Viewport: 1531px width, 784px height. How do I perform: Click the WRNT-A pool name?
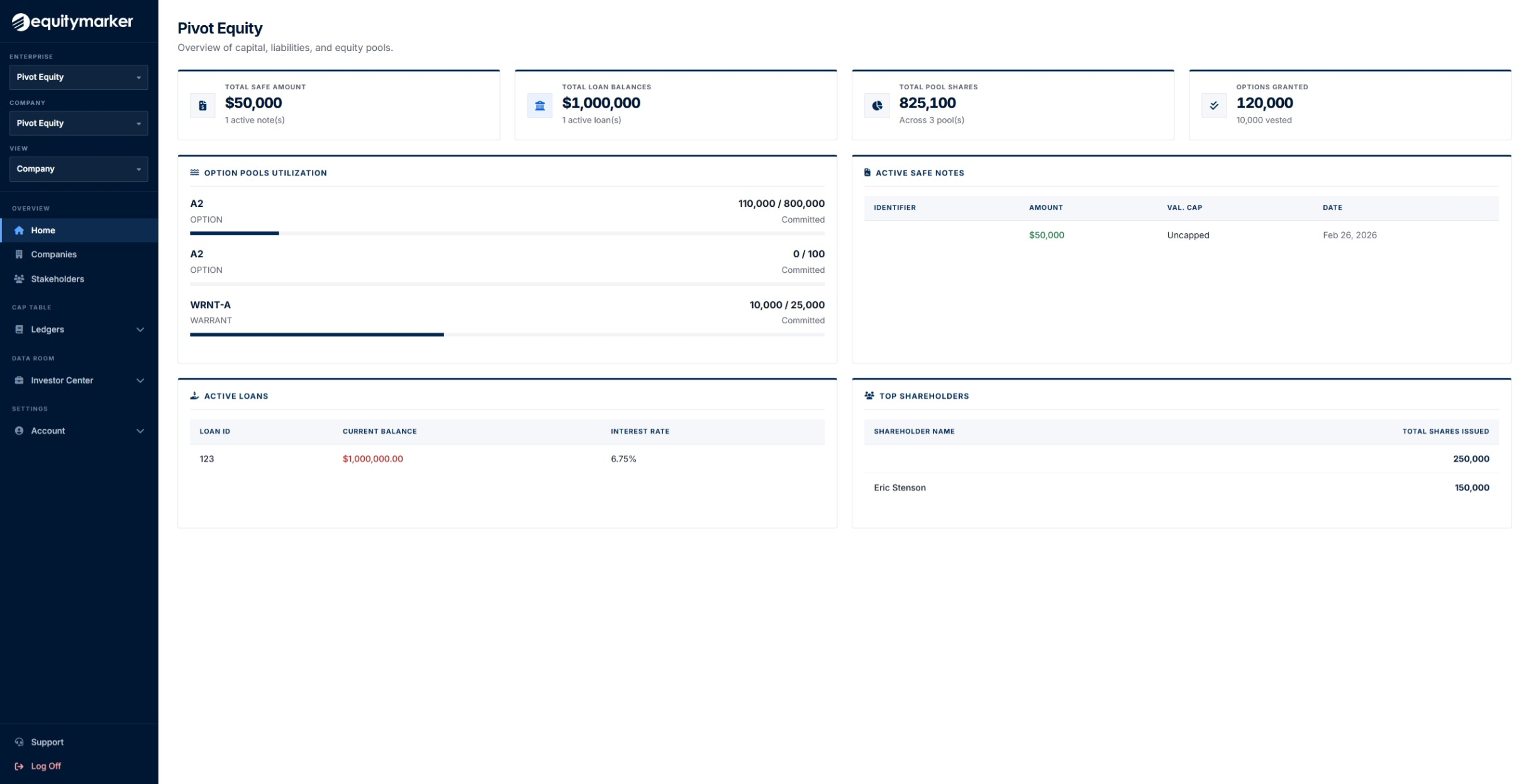coord(210,305)
